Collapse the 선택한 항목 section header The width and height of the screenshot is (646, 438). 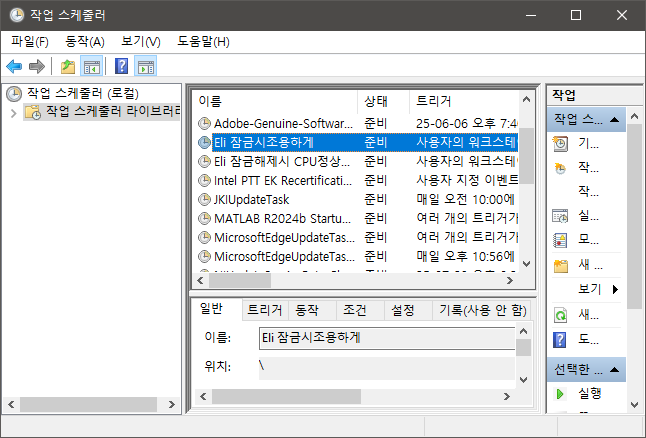tap(617, 369)
